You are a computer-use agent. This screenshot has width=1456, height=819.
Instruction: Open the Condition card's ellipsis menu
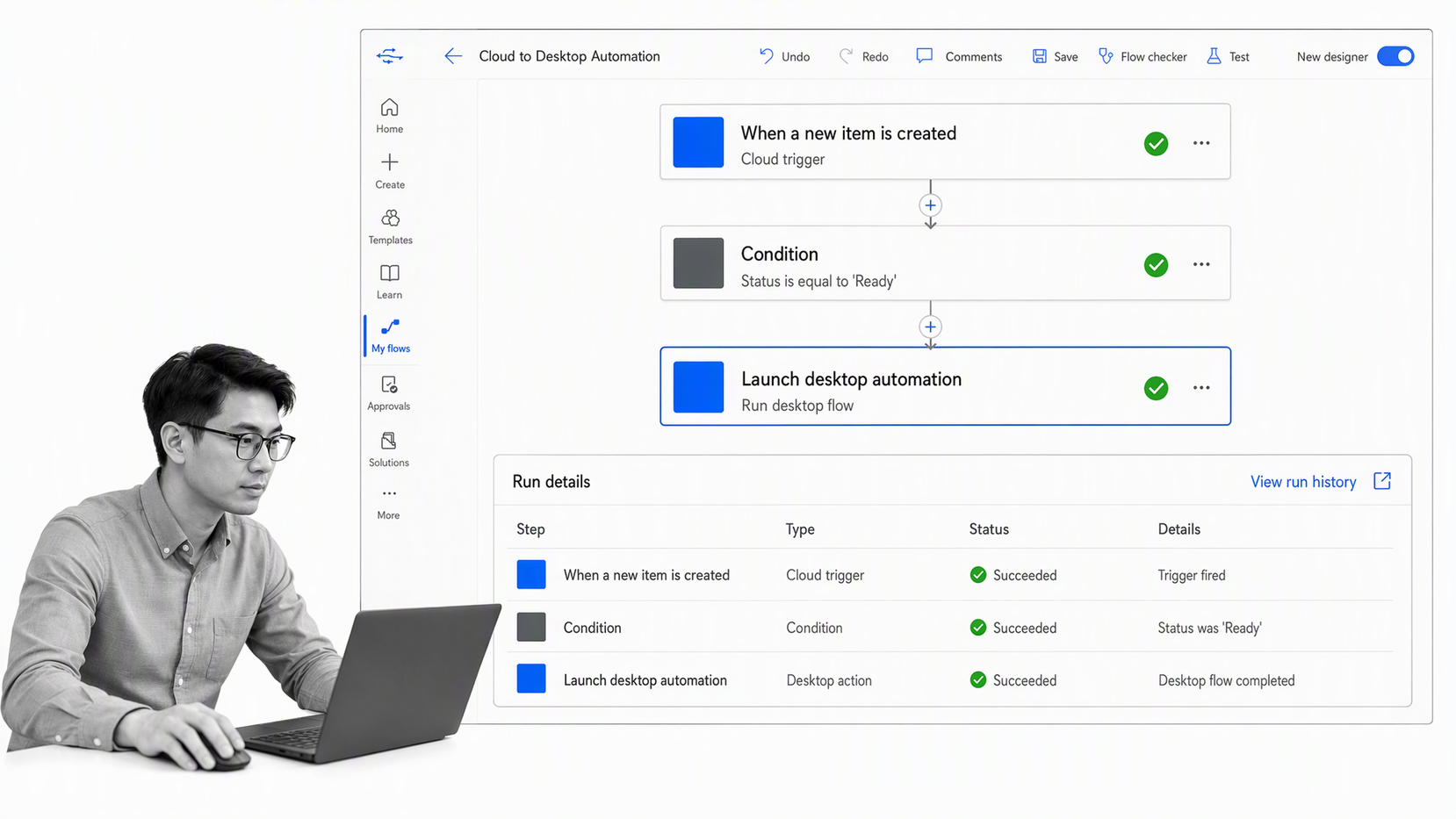tap(1201, 264)
